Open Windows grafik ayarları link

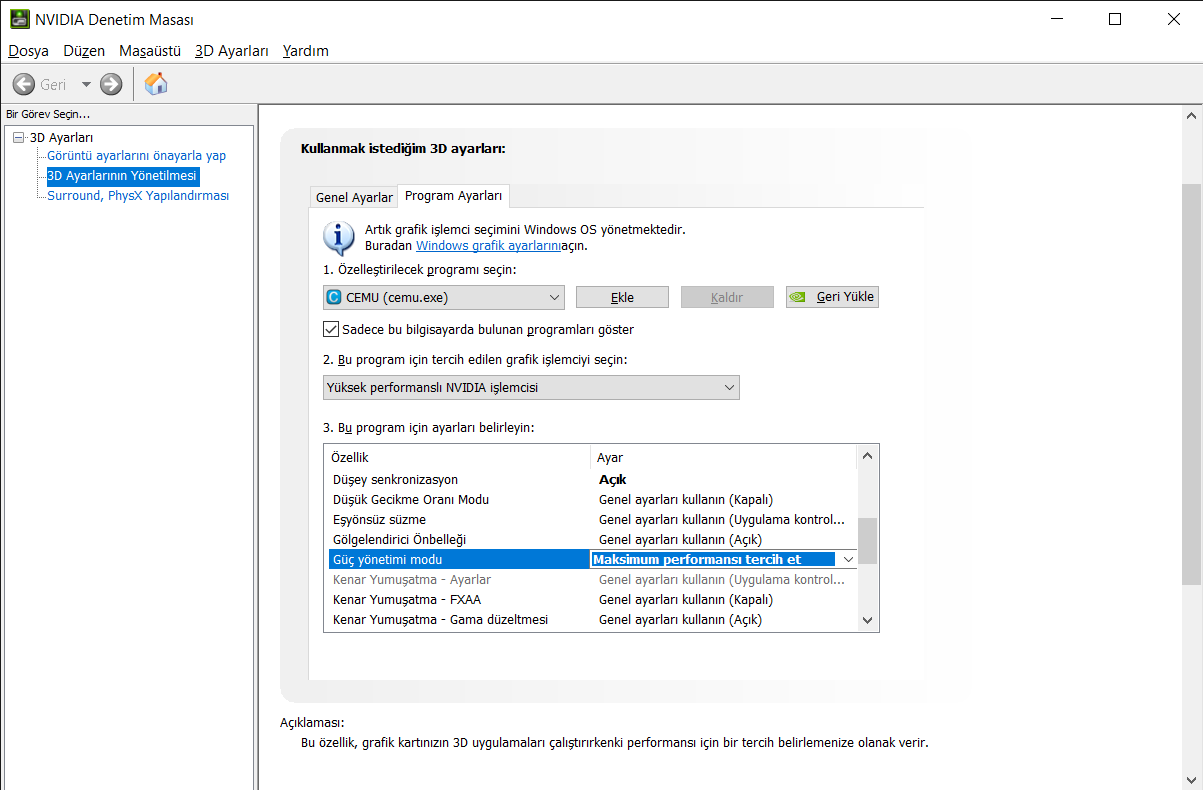coord(488,245)
